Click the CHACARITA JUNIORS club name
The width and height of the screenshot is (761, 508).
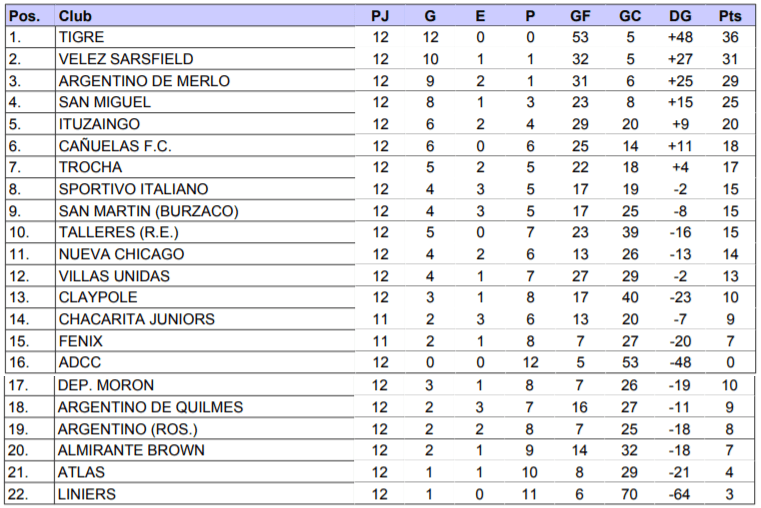[136, 319]
